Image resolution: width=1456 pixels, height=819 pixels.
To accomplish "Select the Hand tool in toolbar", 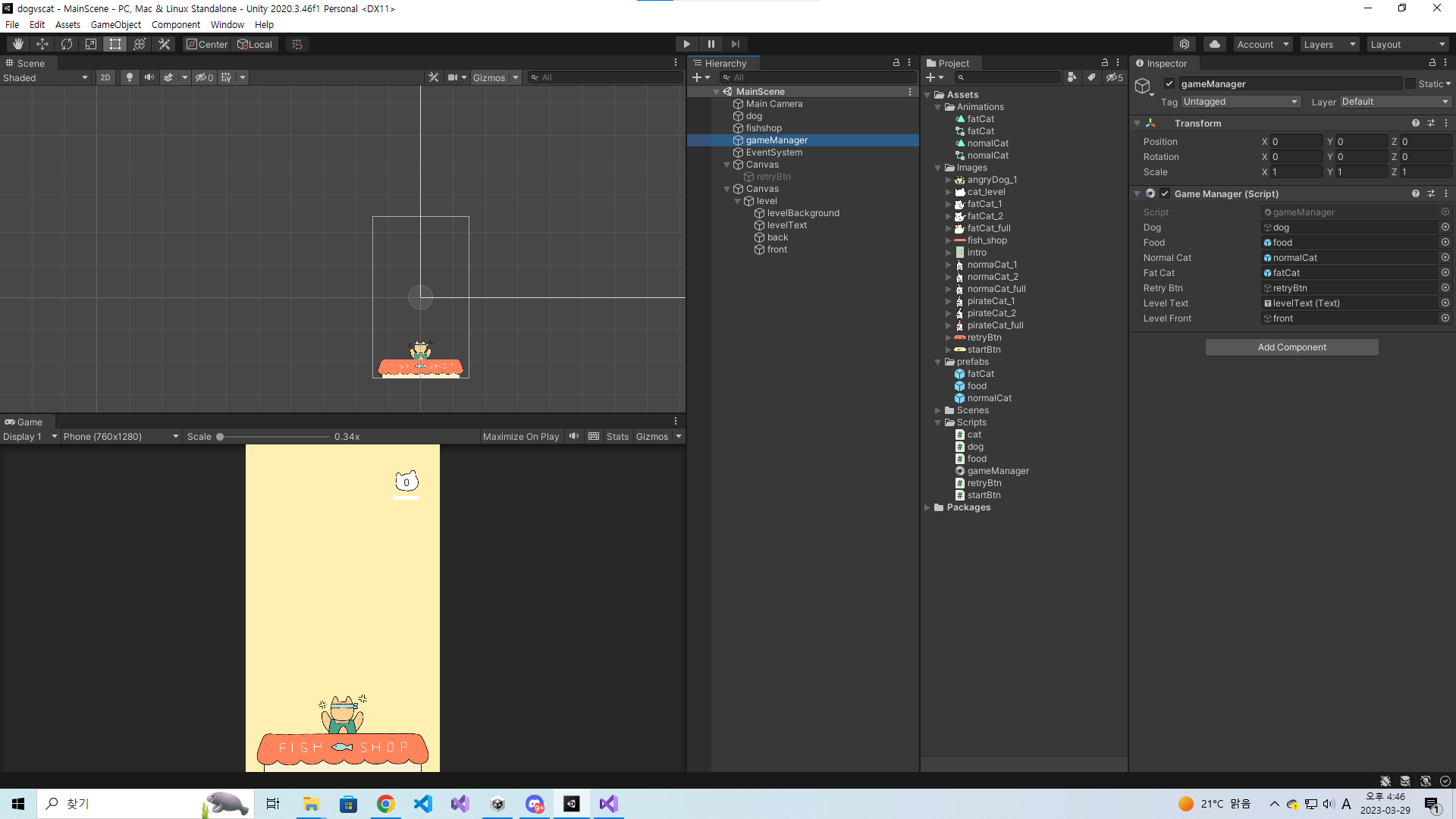I will tap(18, 44).
